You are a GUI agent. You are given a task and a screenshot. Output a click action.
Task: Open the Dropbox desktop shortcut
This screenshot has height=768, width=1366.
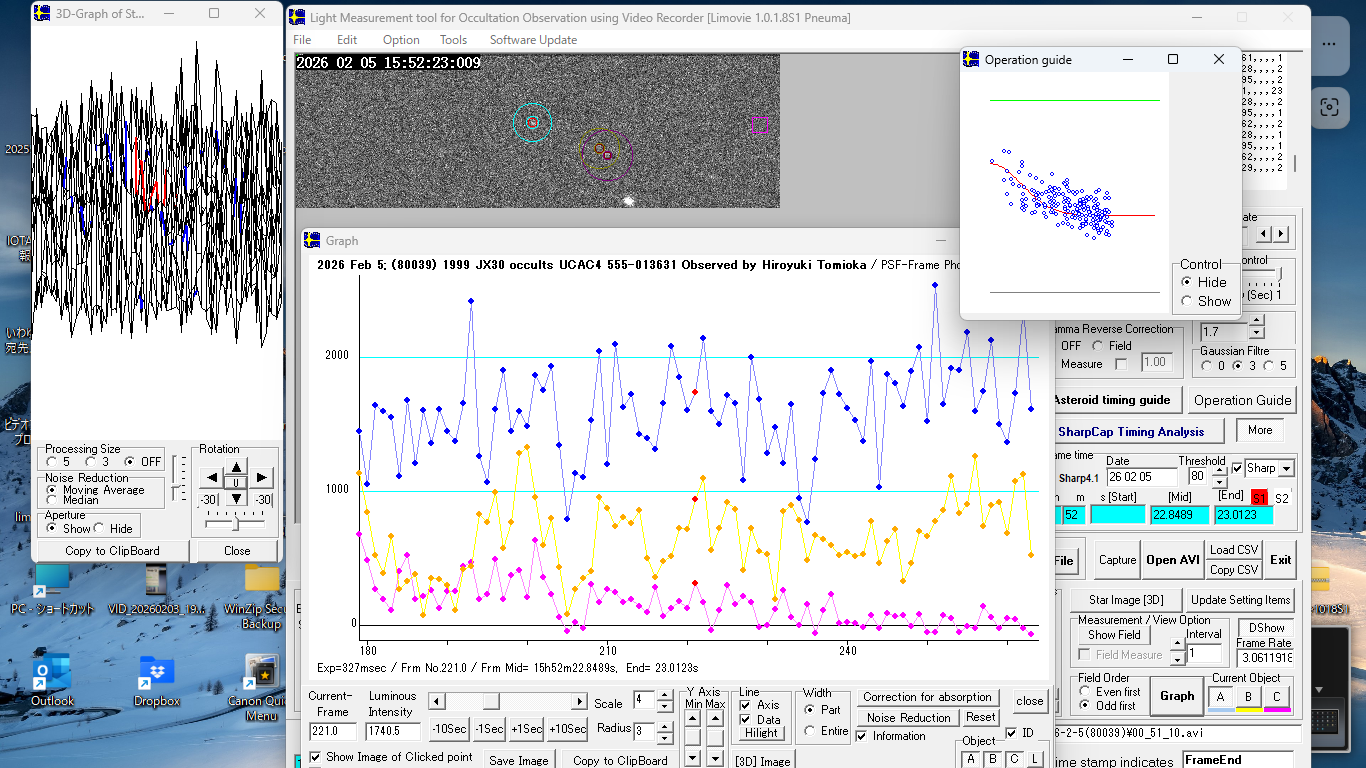(157, 673)
